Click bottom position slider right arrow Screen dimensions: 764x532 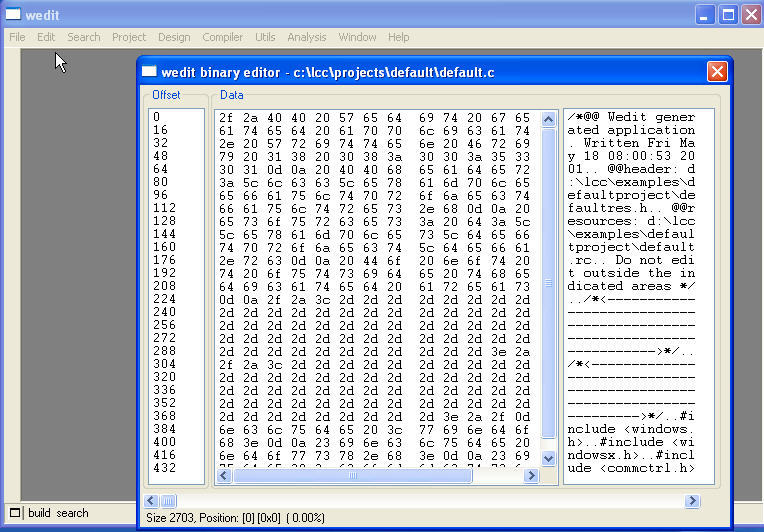(x=692, y=501)
